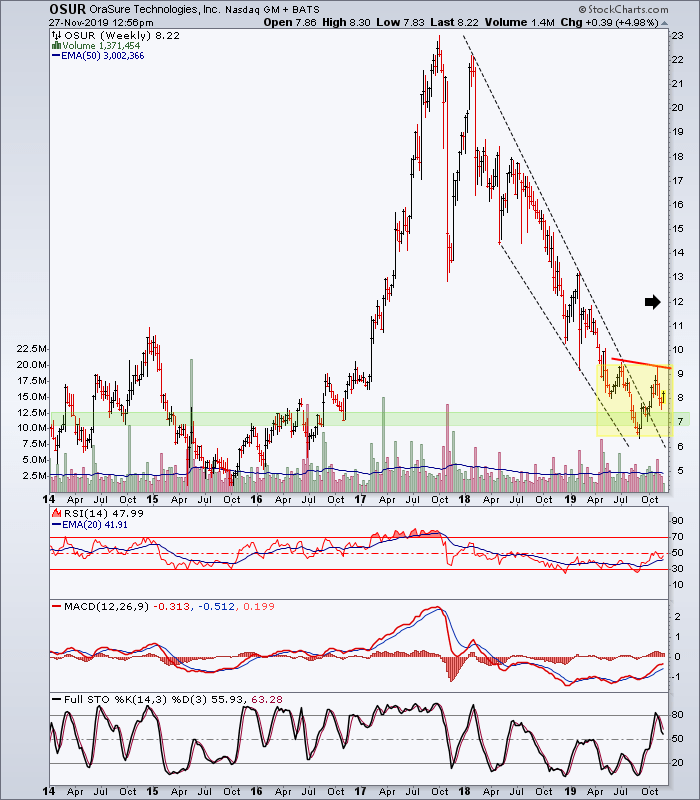This screenshot has height=800, width=700.
Task: Click the blue EMA(20) legend line marker
Action: (x=56, y=524)
